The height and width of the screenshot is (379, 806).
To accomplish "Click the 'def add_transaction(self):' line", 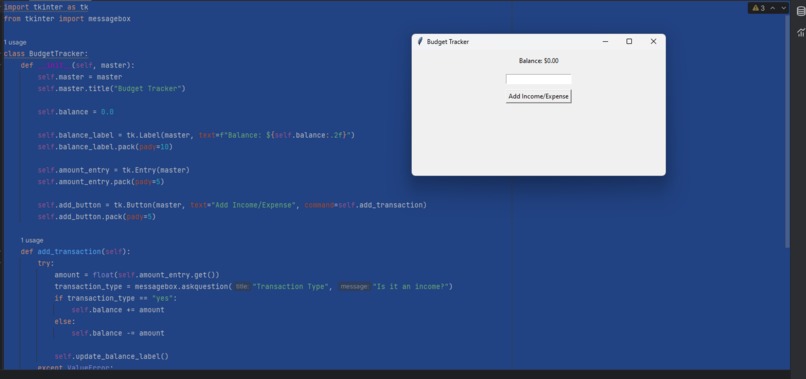I will [76, 251].
